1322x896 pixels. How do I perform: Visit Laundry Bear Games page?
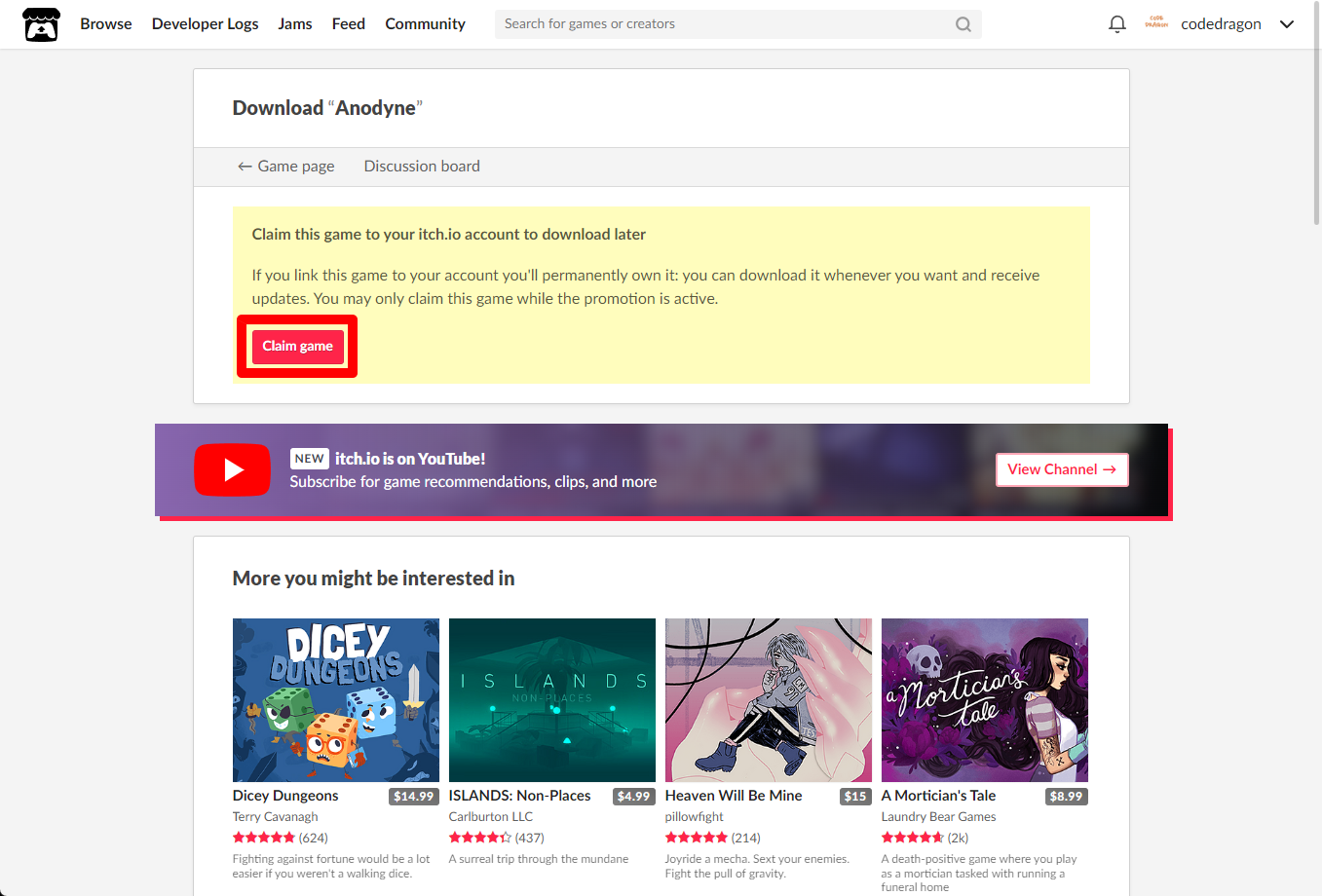point(939,817)
